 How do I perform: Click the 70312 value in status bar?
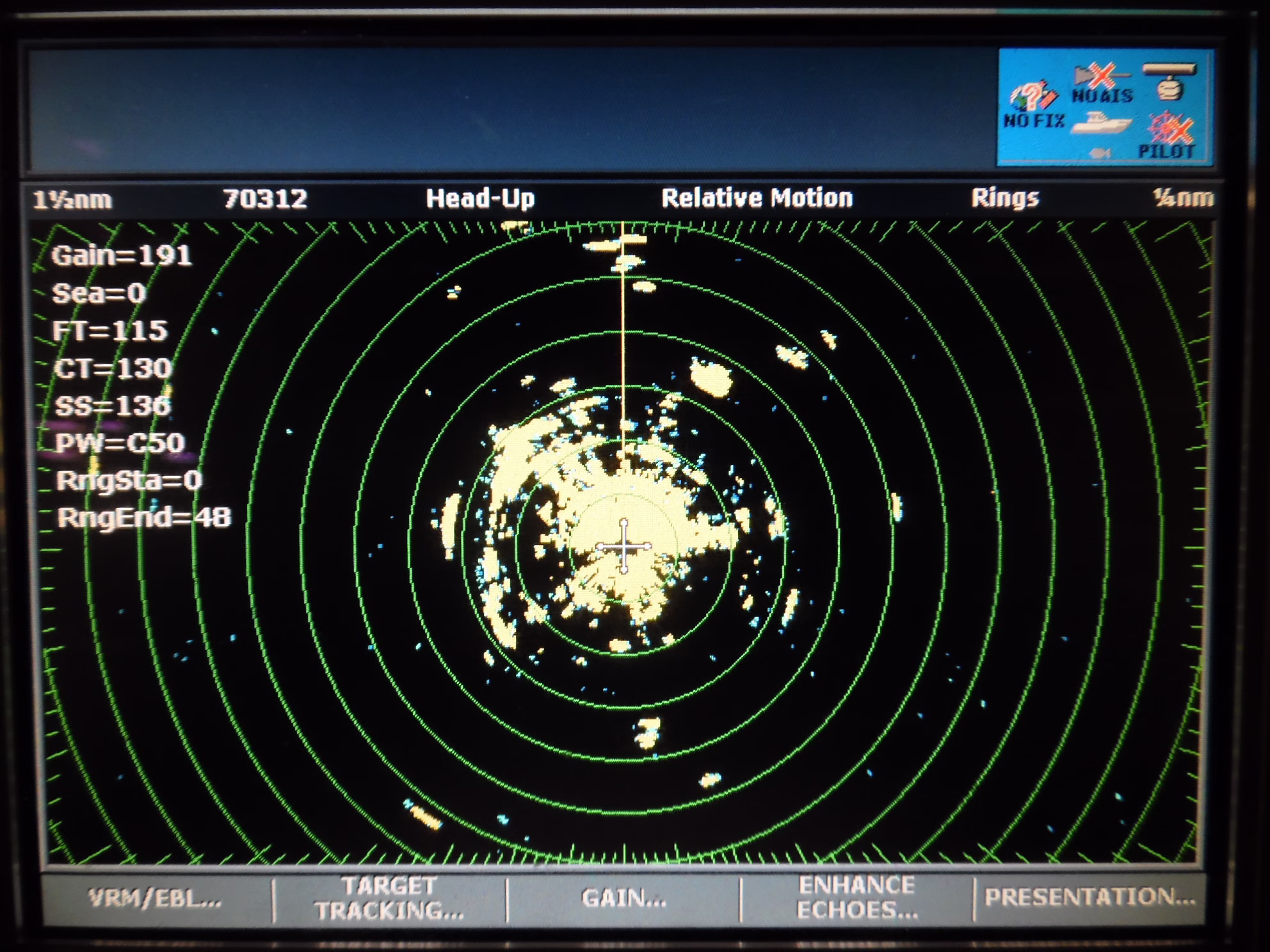[x=265, y=199]
